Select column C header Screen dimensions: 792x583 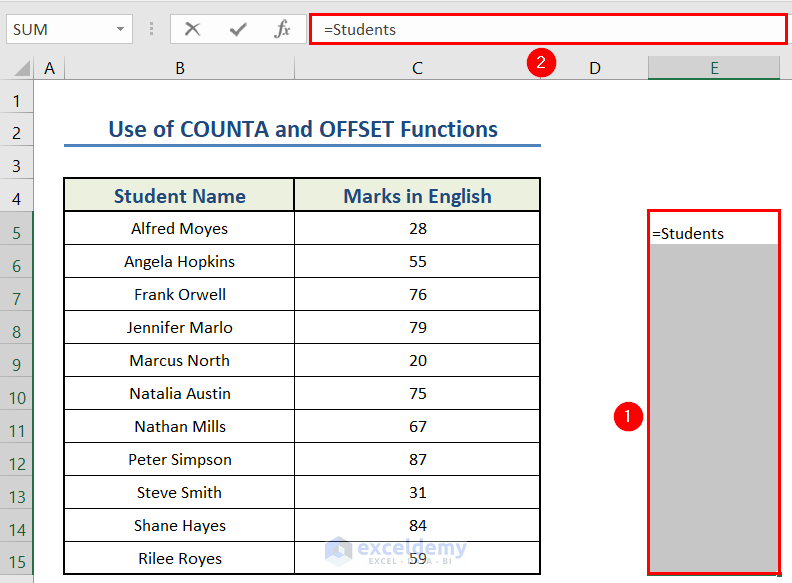pyautogui.click(x=417, y=68)
